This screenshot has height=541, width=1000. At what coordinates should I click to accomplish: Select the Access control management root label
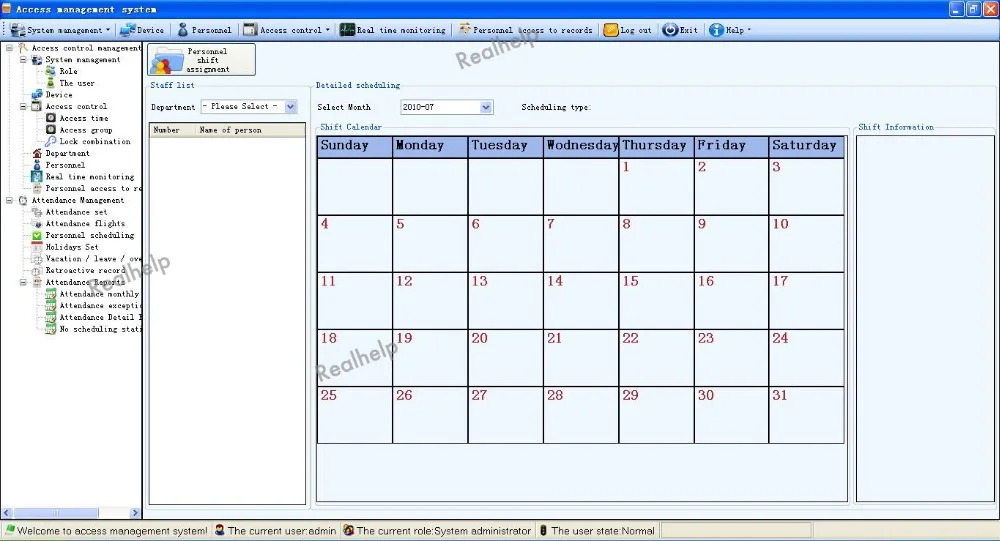[86, 48]
